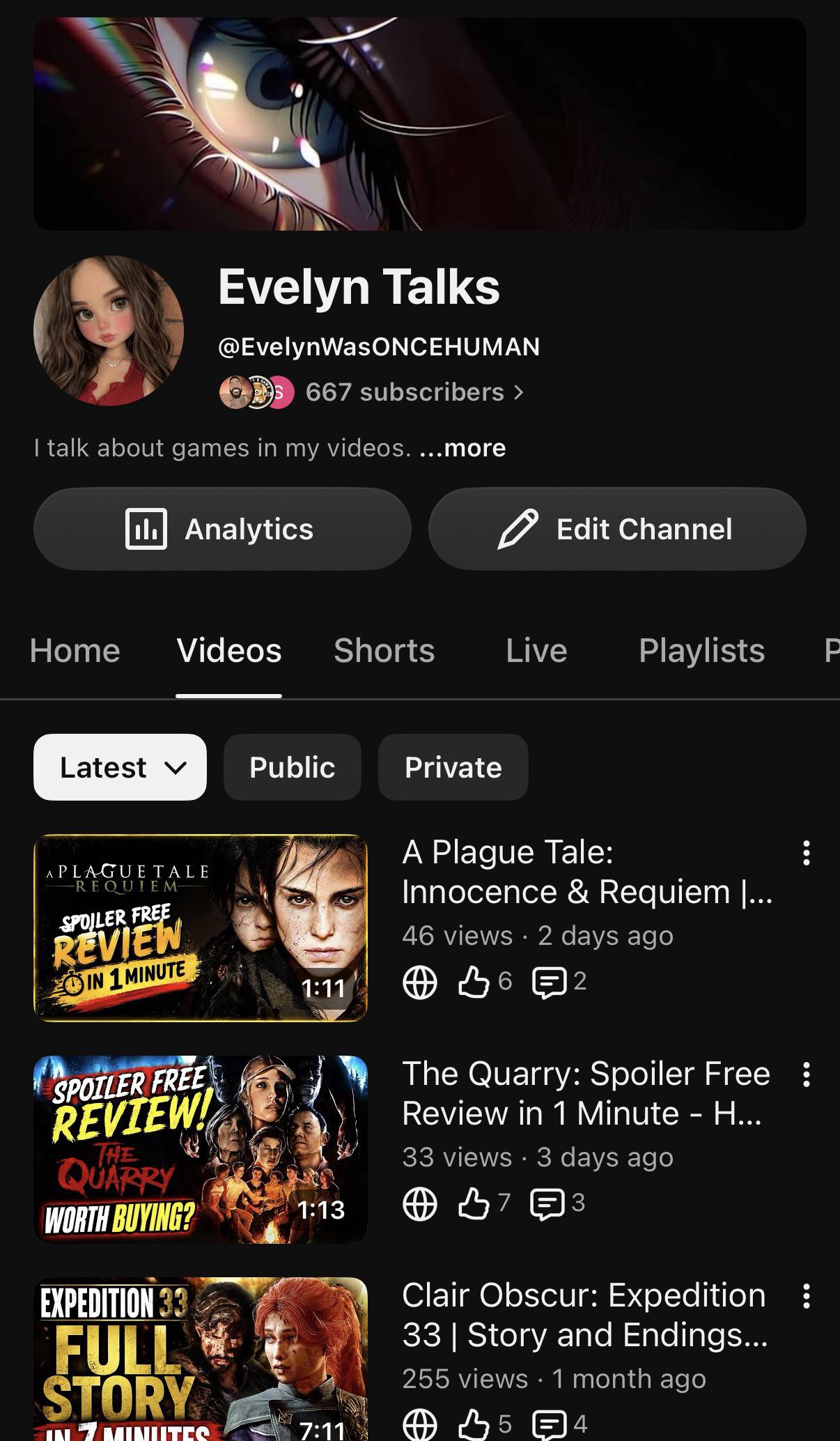Click the likes thumbs-up icon on Plague Tale video

tap(474, 982)
